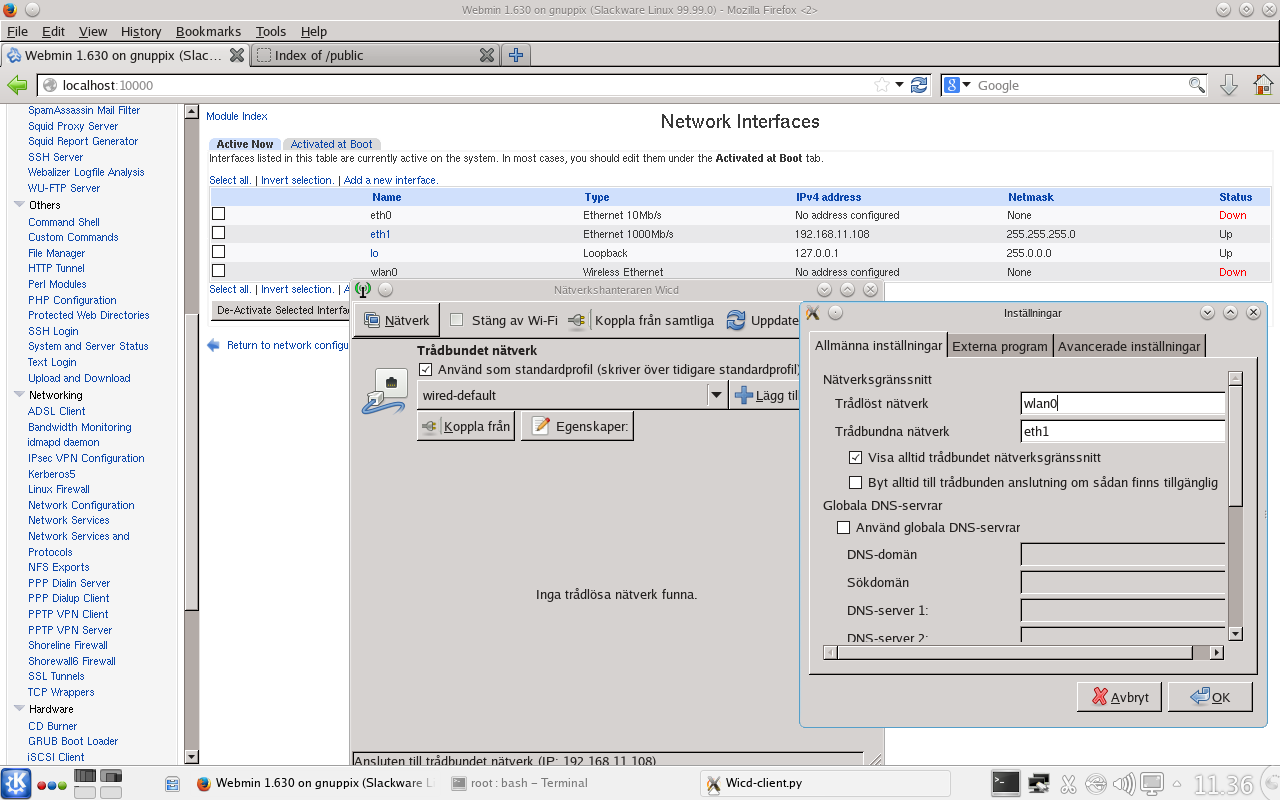
Task: Close the Webmin 1.630 browser tab
Action: (x=237, y=55)
